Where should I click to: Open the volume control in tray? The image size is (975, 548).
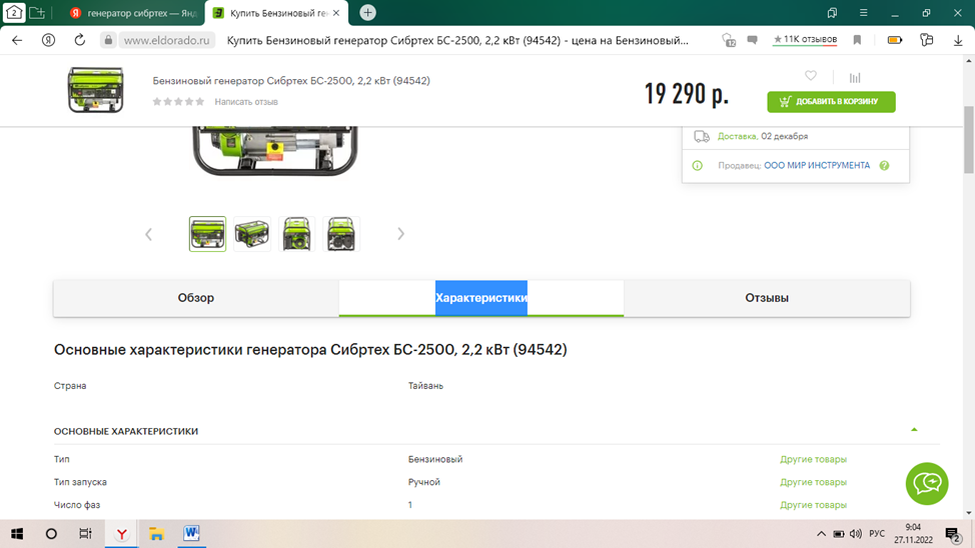coord(856,534)
